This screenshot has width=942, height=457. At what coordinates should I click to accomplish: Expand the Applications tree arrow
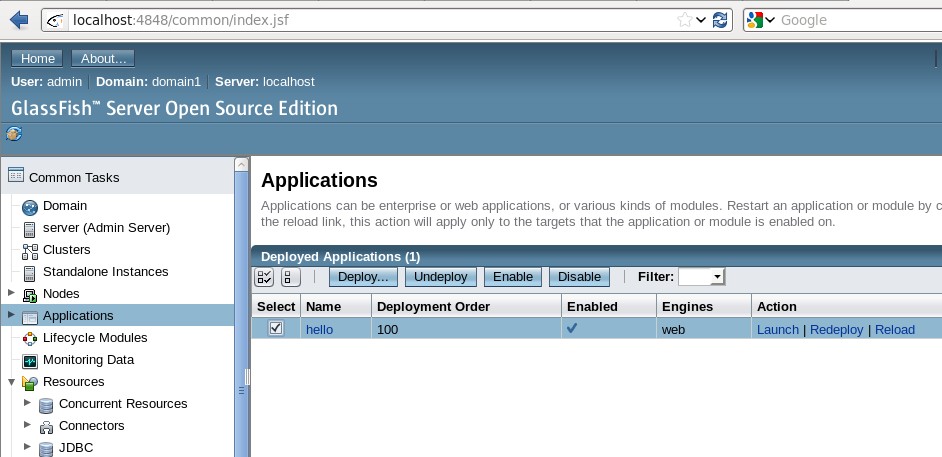point(11,315)
